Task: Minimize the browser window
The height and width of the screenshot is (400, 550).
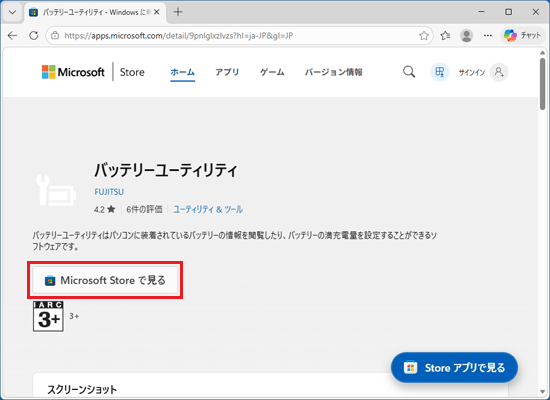Action: [481, 12]
